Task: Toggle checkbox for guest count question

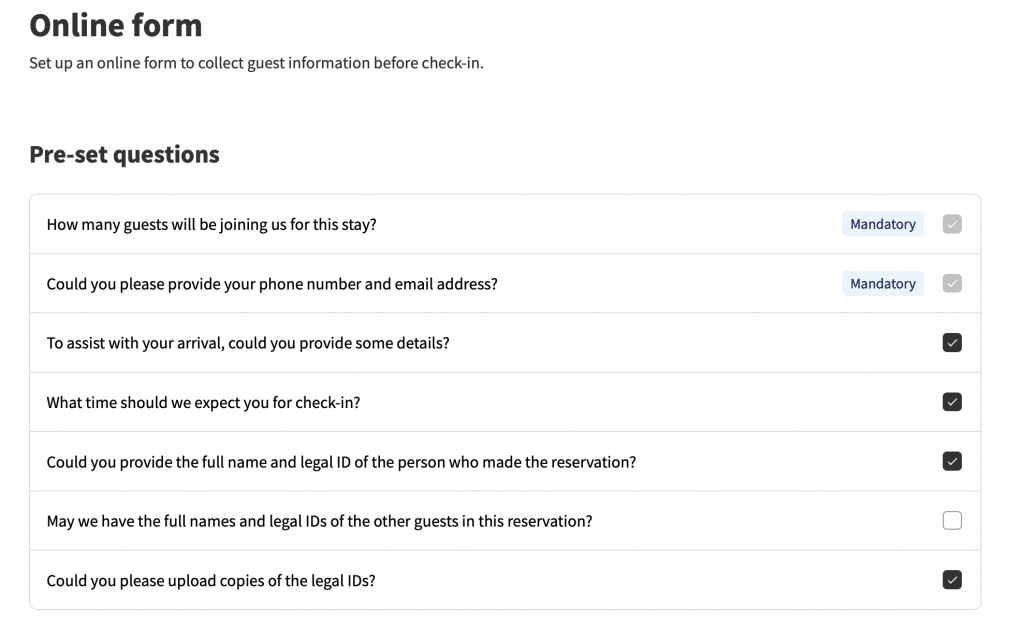Action: point(952,224)
